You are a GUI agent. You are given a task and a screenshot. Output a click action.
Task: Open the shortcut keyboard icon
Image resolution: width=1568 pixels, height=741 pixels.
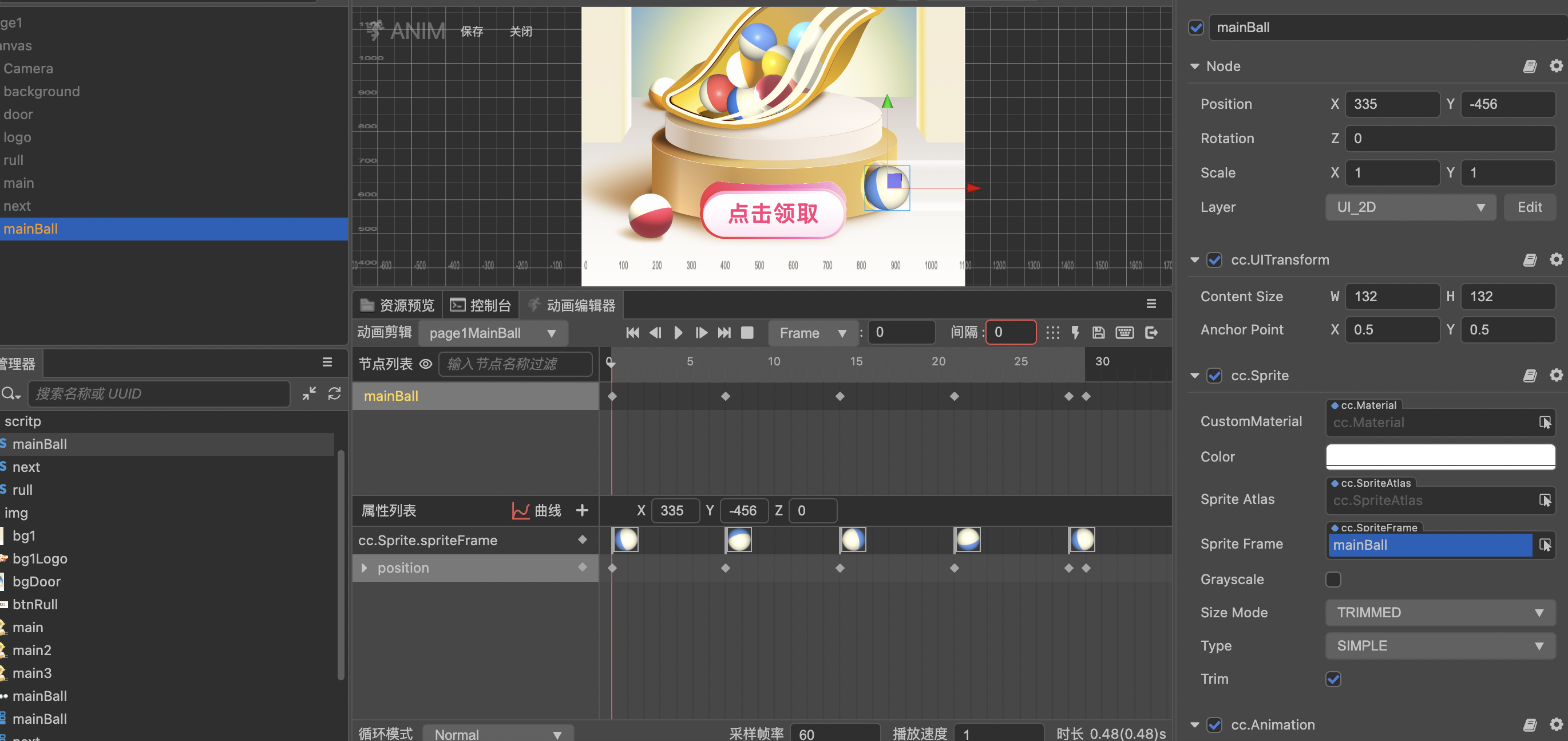pos(1124,333)
